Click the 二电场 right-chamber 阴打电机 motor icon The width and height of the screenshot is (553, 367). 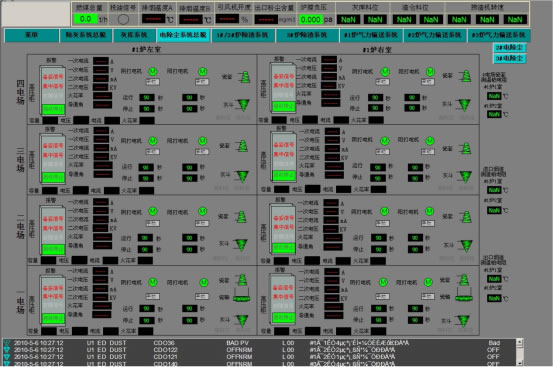click(384, 212)
